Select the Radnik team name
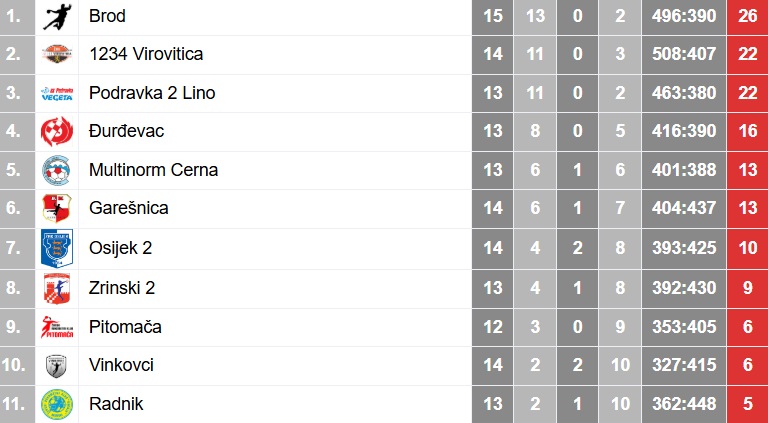Screen dimensions: 768x423 coord(116,404)
